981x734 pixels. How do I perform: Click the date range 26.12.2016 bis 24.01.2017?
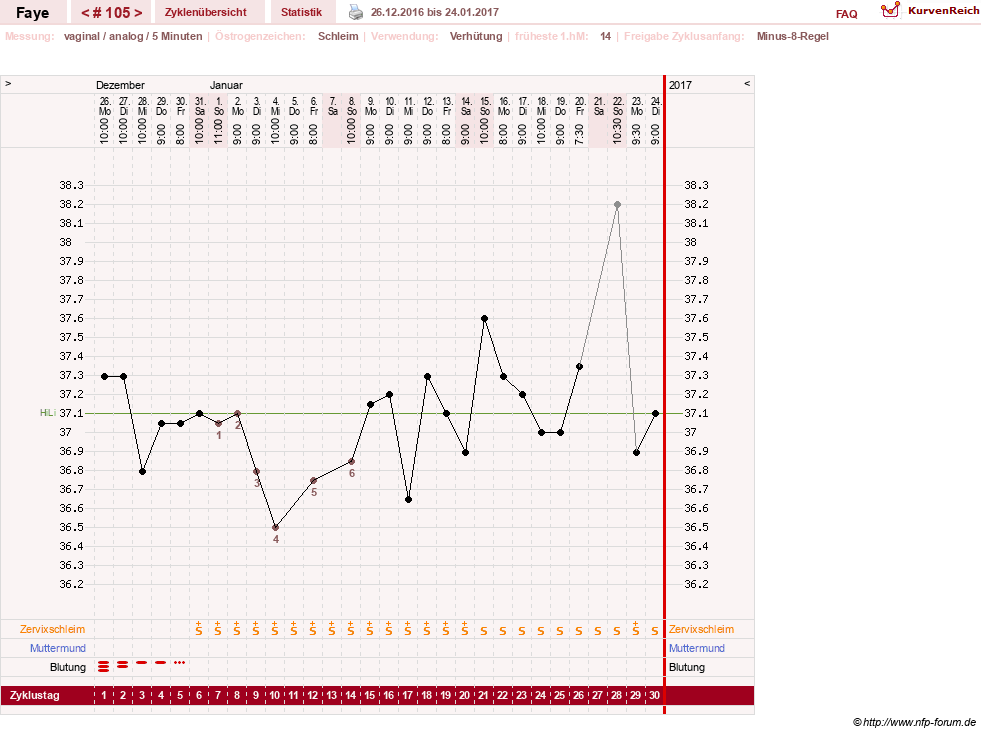(x=435, y=12)
